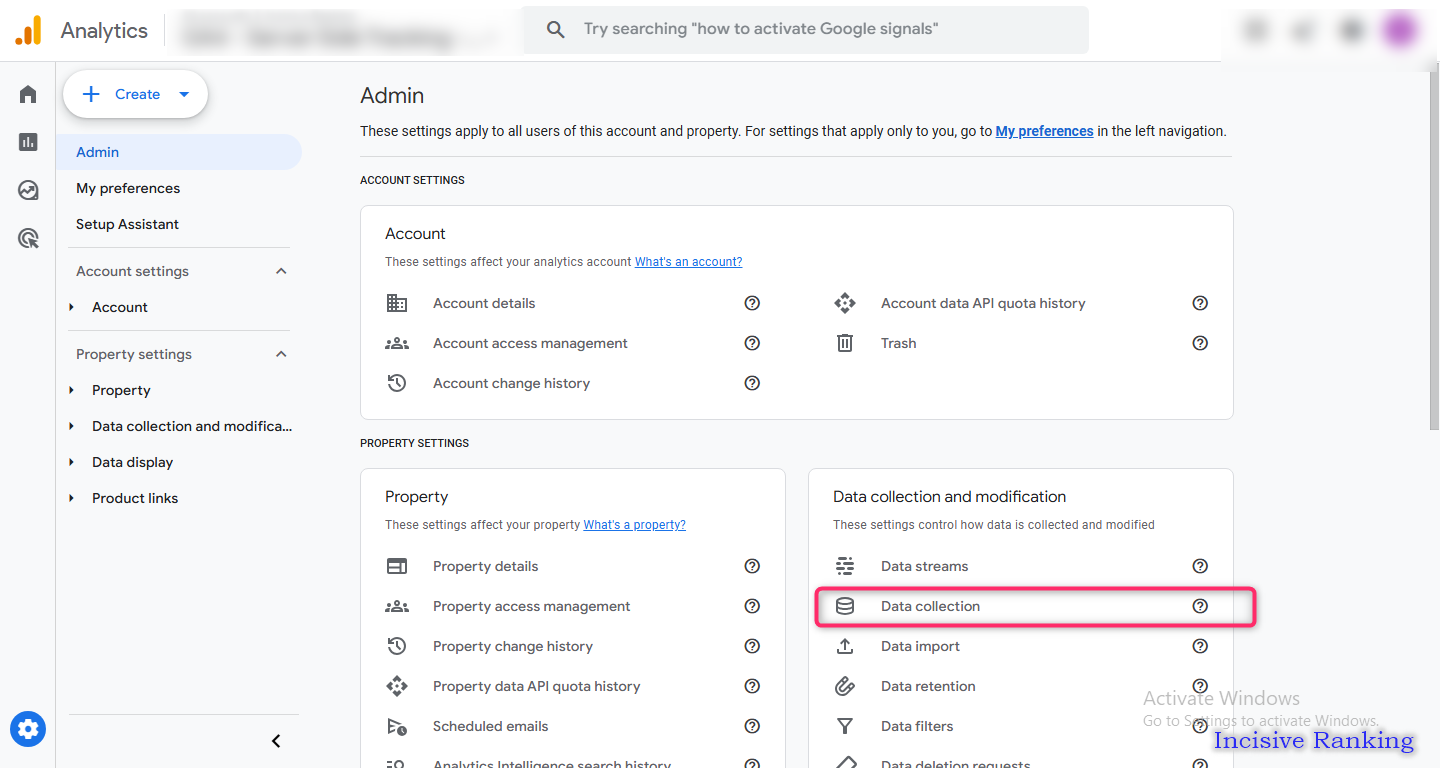Collapse the Property settings section
1440x768 pixels.
tap(281, 354)
